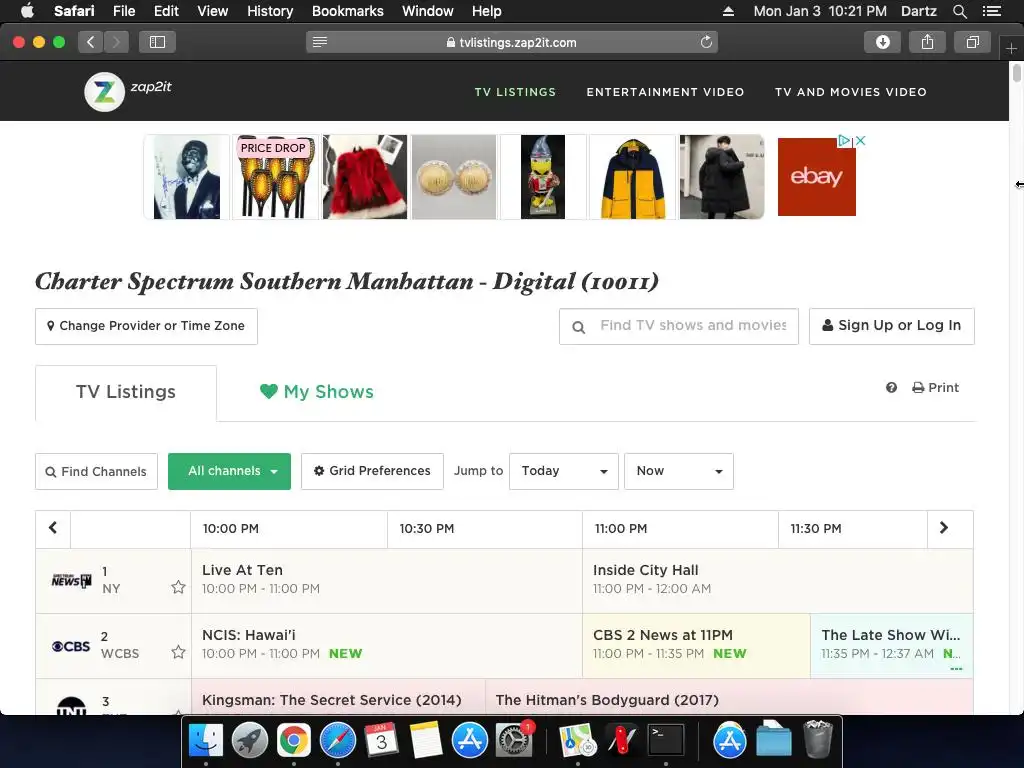Click Safari's forward arrow button
The width and height of the screenshot is (1024, 768).
(x=116, y=42)
